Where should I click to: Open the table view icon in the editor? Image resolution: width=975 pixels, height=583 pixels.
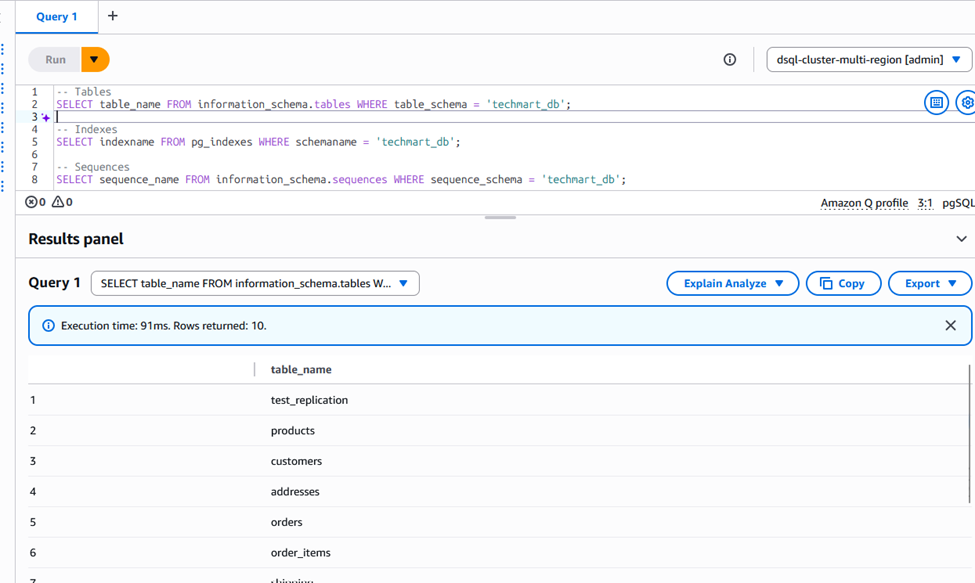pos(936,103)
